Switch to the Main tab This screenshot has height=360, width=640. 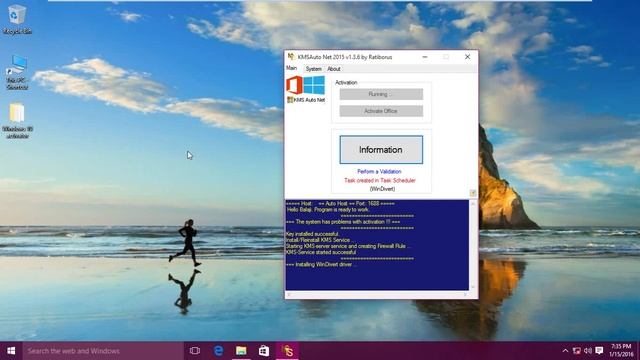[291, 68]
